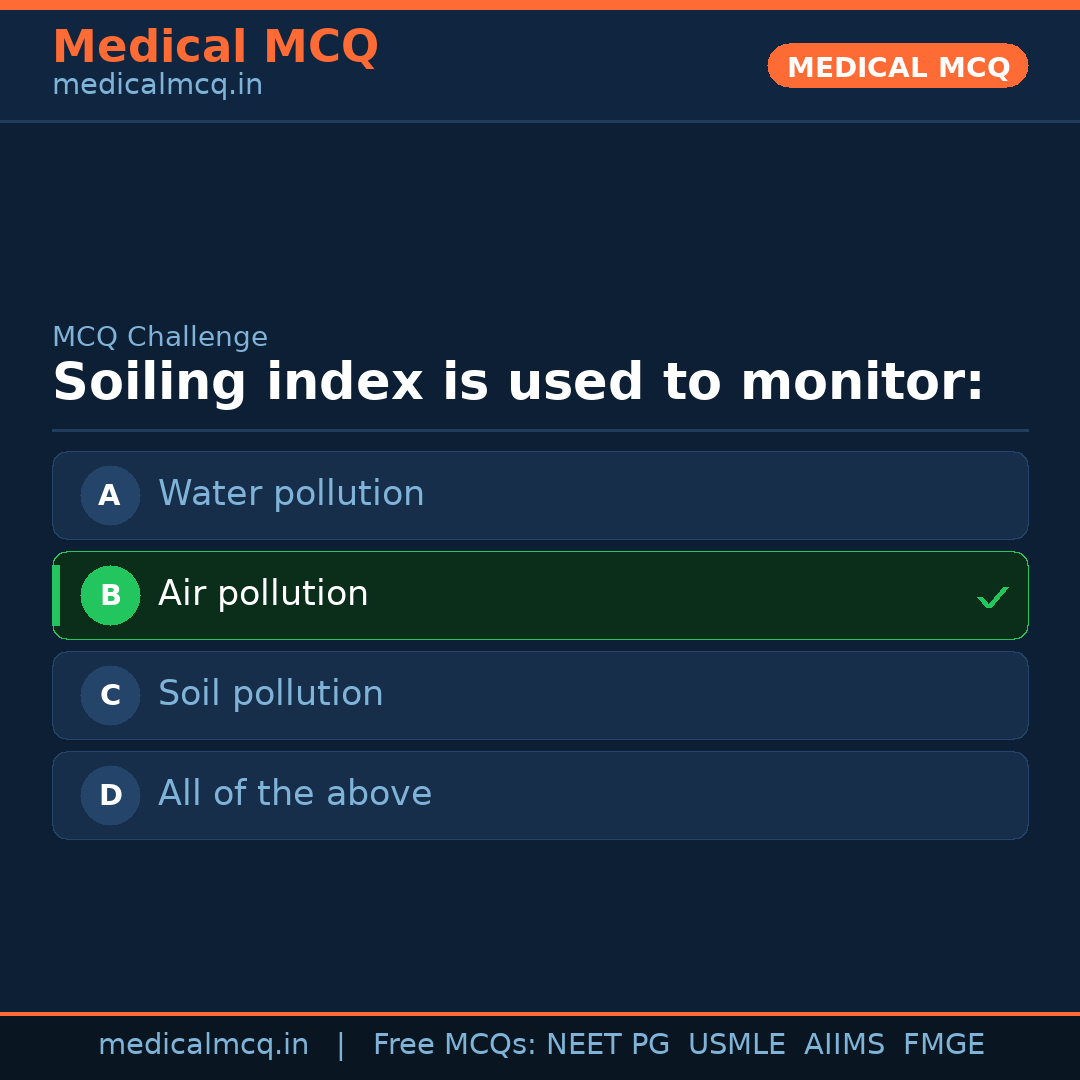This screenshot has height=1080, width=1080.
Task: Choose the Water pollution answer text
Action: coord(291,494)
